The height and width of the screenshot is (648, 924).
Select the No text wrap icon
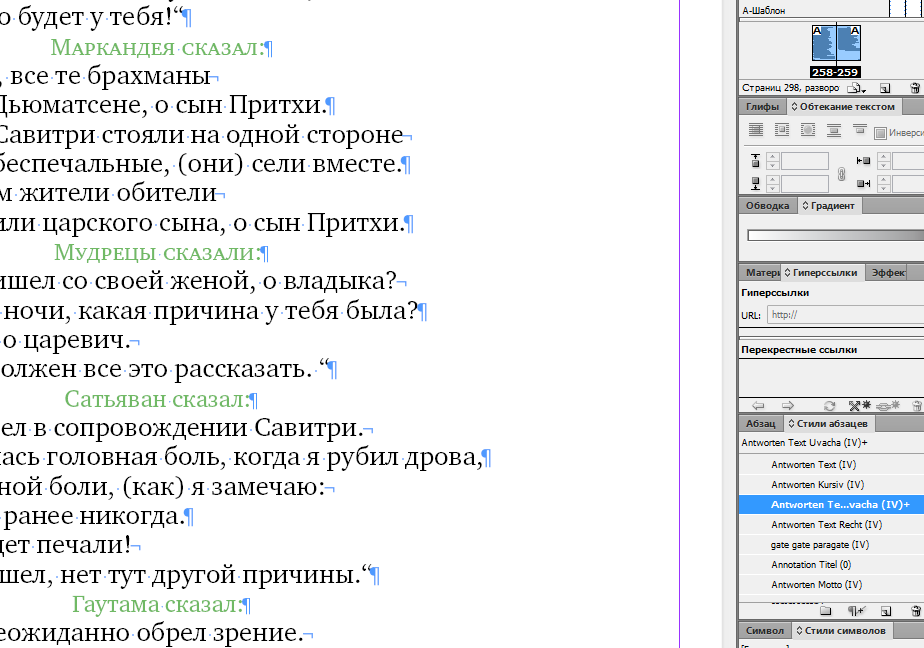click(755, 130)
